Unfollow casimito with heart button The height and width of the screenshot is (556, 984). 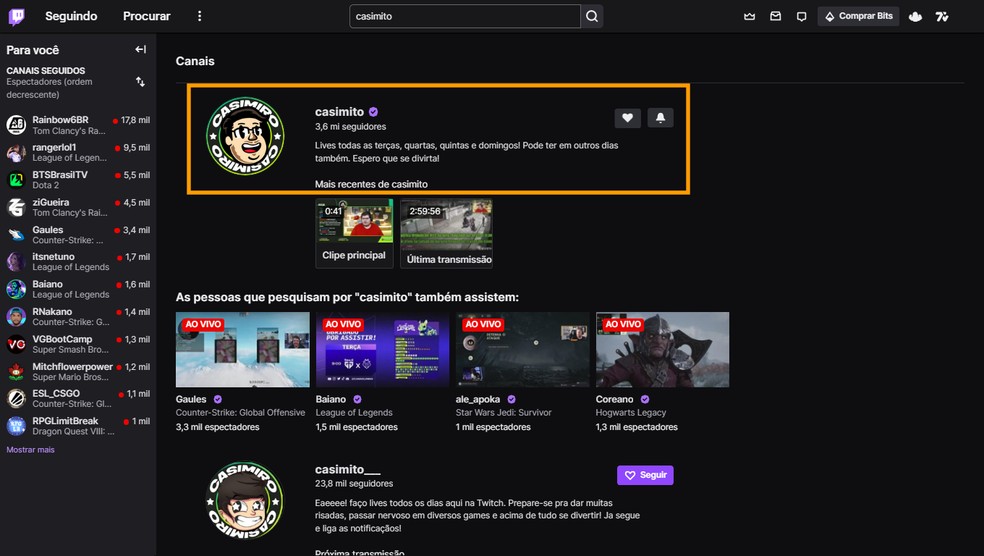628,117
